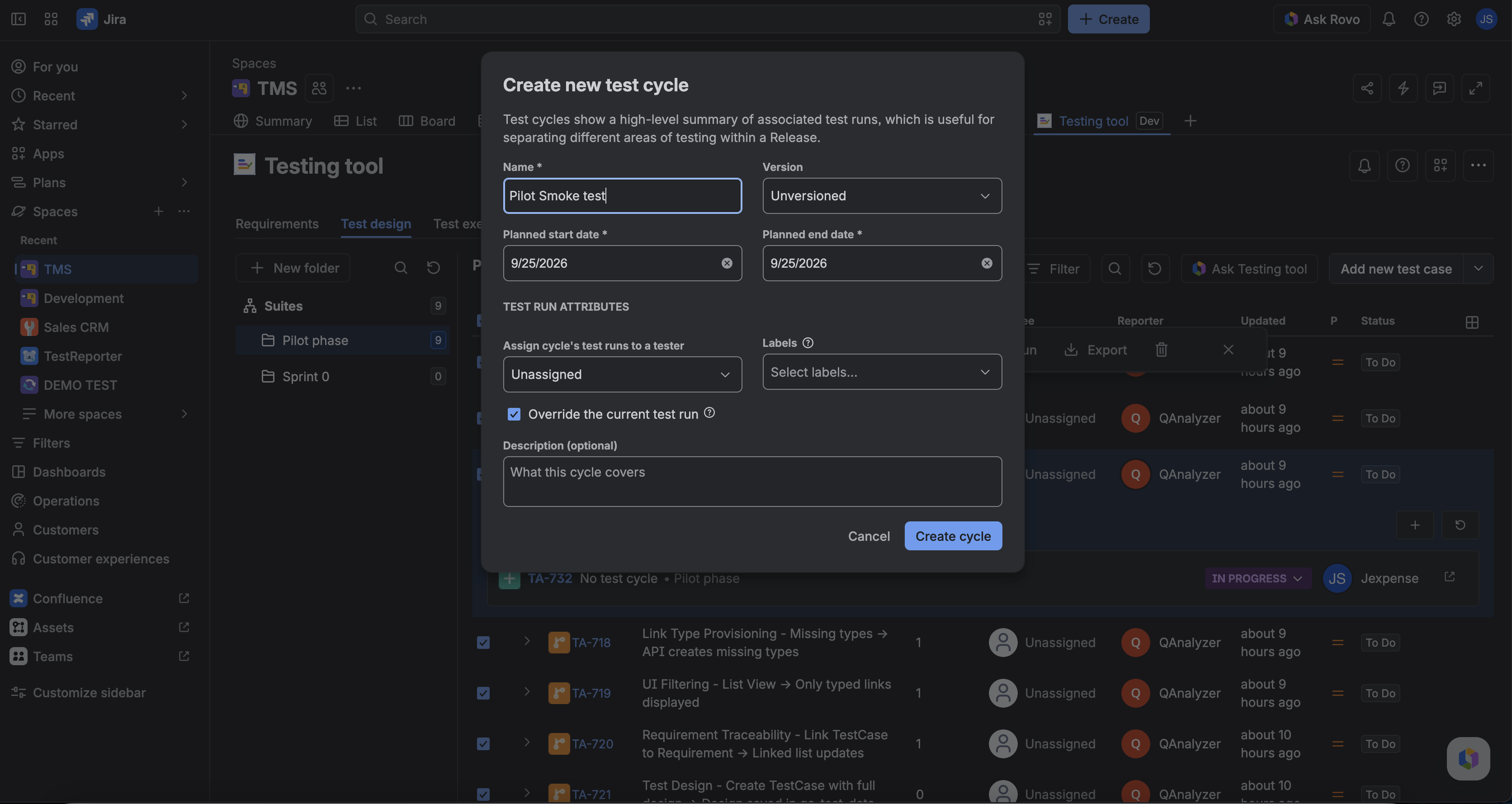Viewport: 1512px width, 804px height.
Task: Switch to Requirements tab
Action: coord(277,223)
